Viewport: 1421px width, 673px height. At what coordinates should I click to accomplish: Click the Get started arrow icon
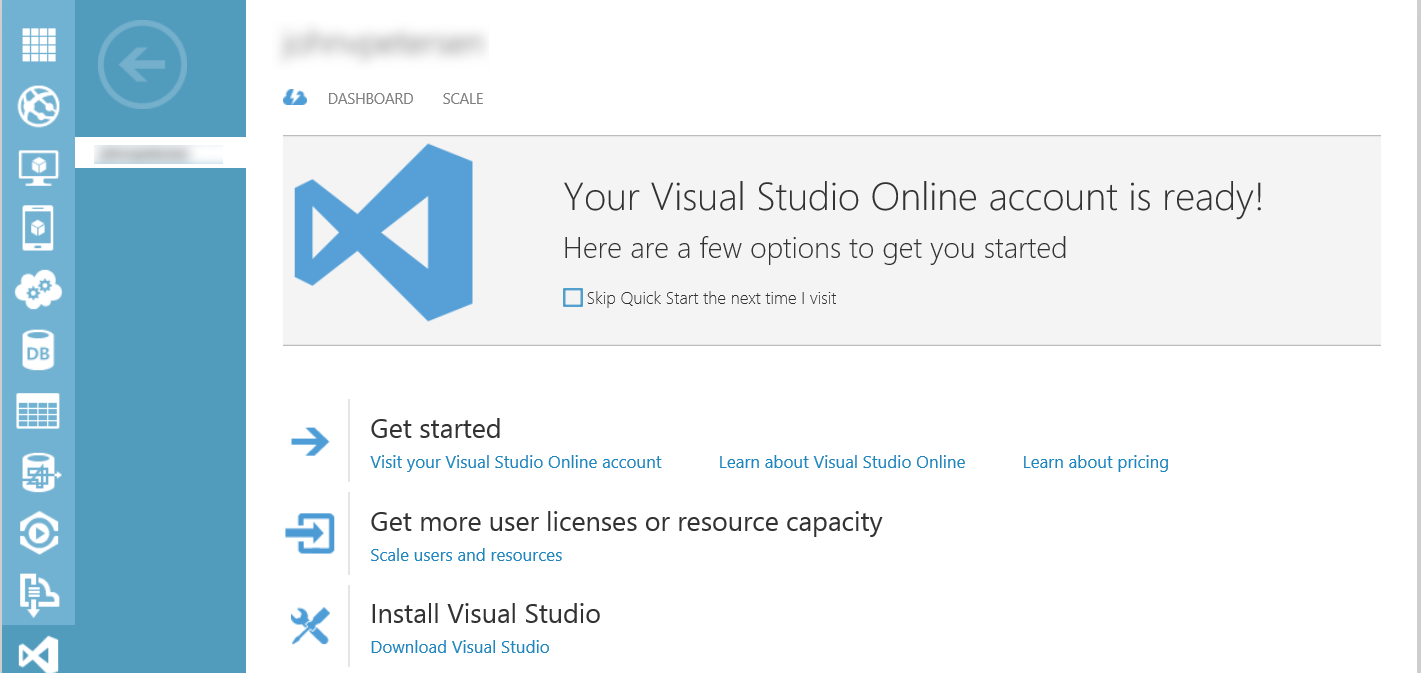click(310, 441)
